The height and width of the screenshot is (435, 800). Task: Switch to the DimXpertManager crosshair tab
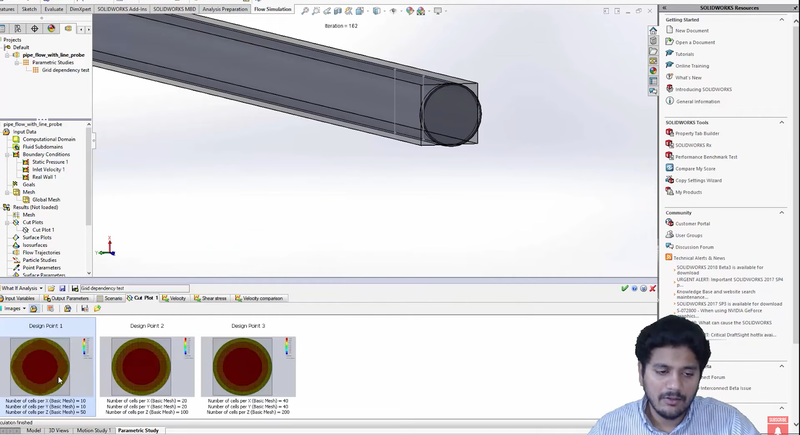34,29
